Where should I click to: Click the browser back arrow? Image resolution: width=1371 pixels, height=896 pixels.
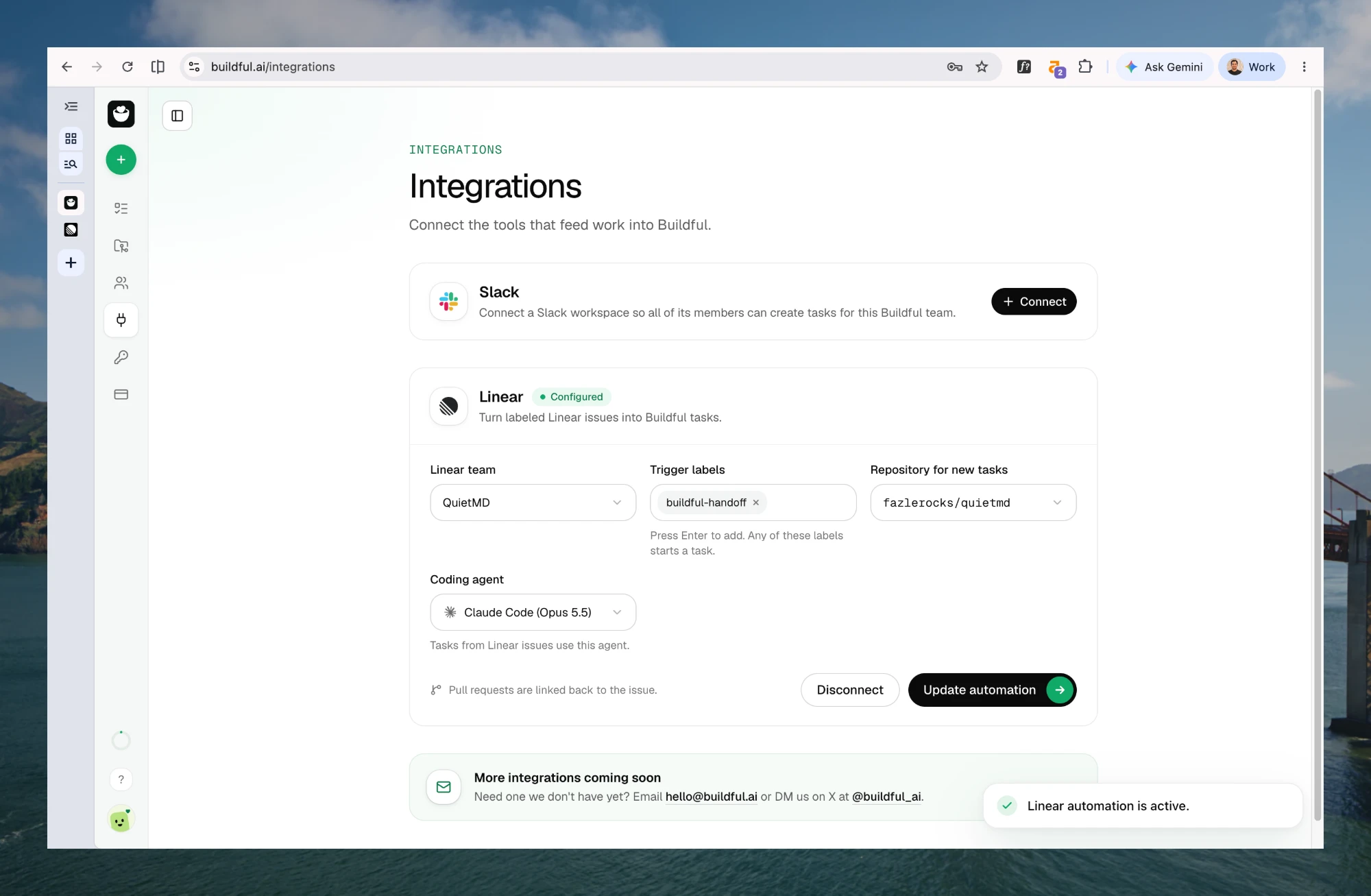click(66, 66)
